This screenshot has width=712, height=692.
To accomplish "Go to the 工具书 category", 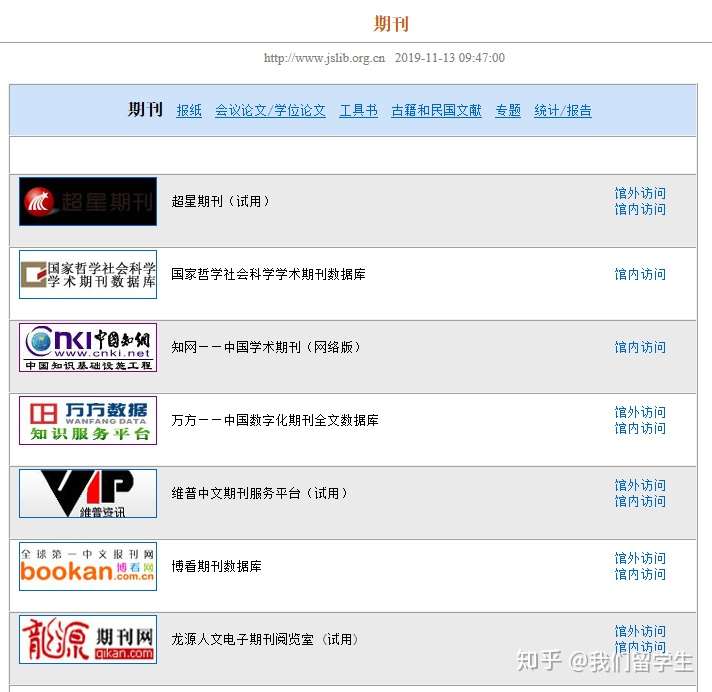I will [x=358, y=110].
